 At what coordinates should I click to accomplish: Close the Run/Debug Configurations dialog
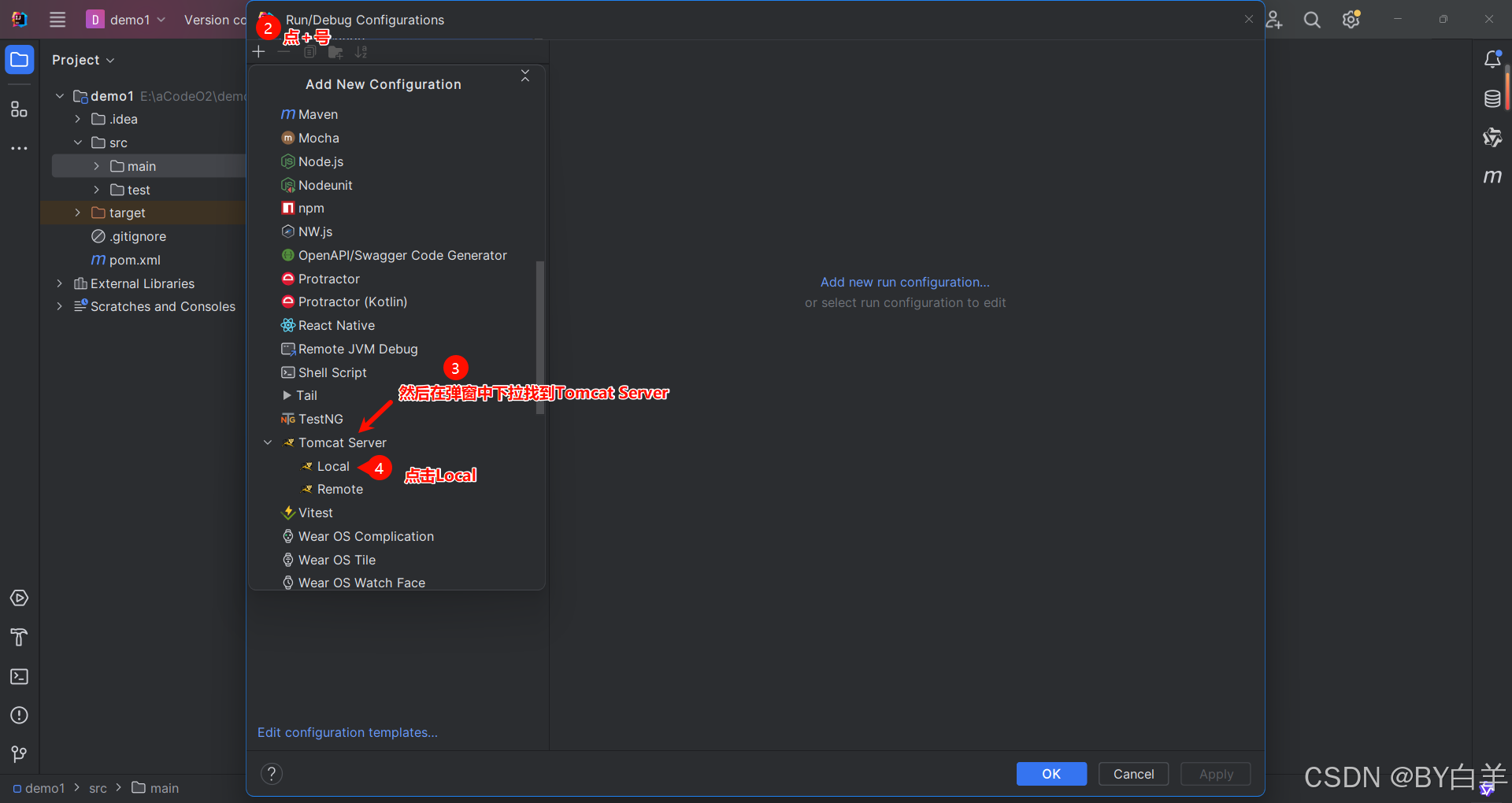tap(1249, 20)
